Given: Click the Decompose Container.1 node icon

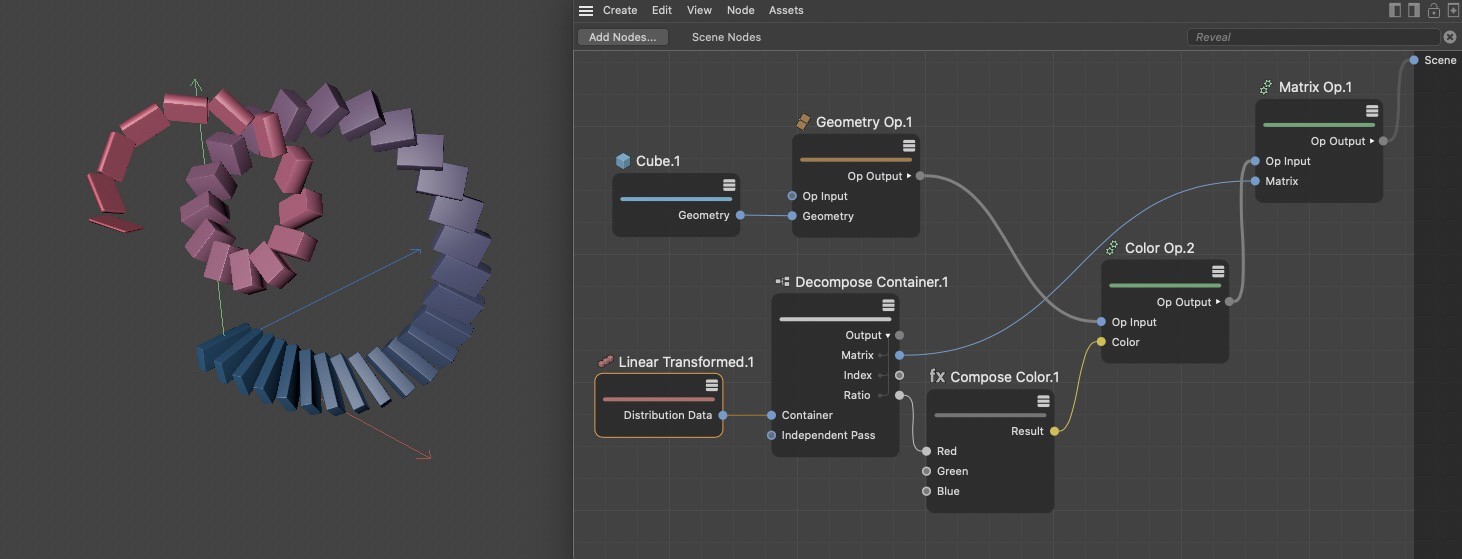Looking at the screenshot, I should [783, 282].
